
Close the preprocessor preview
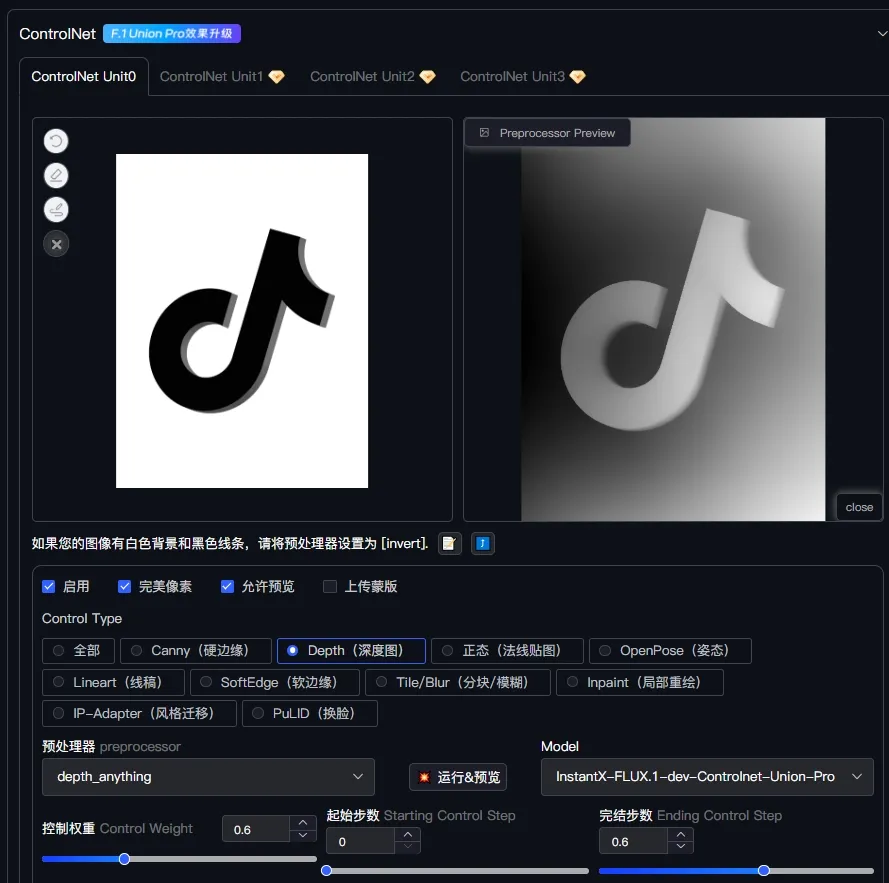(x=859, y=507)
